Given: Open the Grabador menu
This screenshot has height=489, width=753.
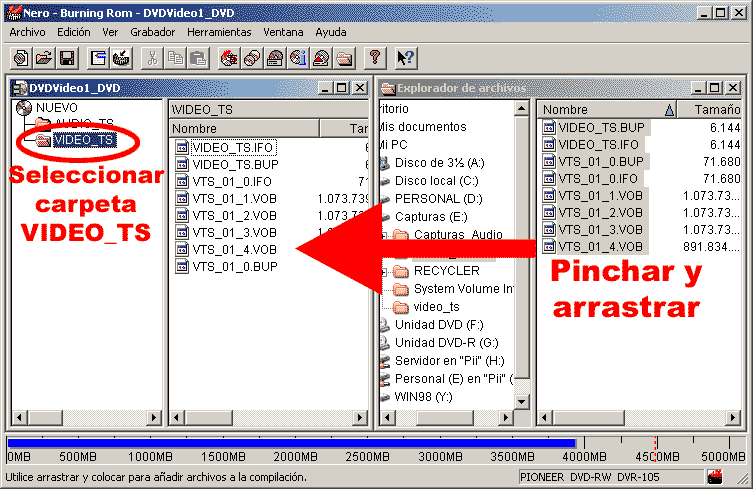Looking at the screenshot, I should pyautogui.click(x=153, y=32).
